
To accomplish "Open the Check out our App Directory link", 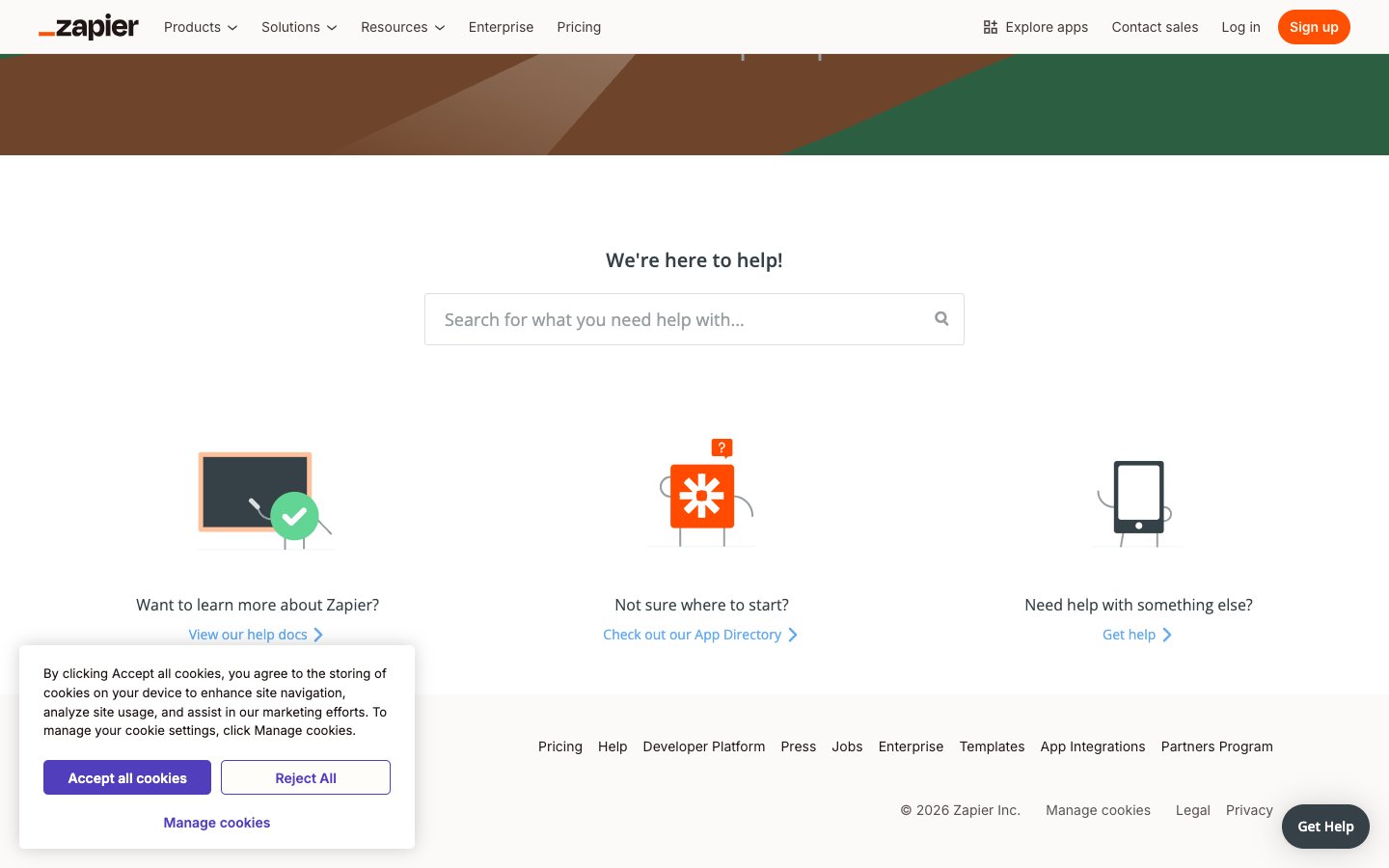I will pyautogui.click(x=692, y=635).
